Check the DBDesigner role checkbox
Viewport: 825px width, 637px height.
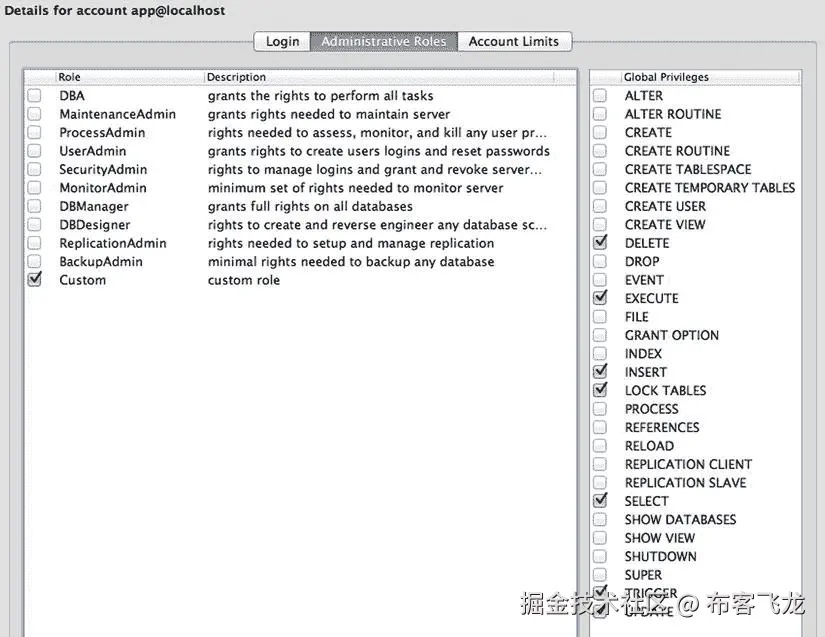(34, 225)
